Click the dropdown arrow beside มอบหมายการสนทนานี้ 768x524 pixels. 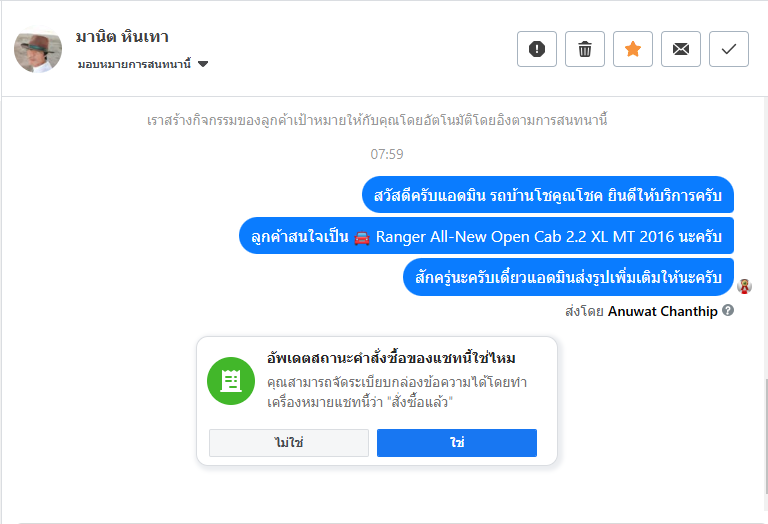(x=203, y=64)
